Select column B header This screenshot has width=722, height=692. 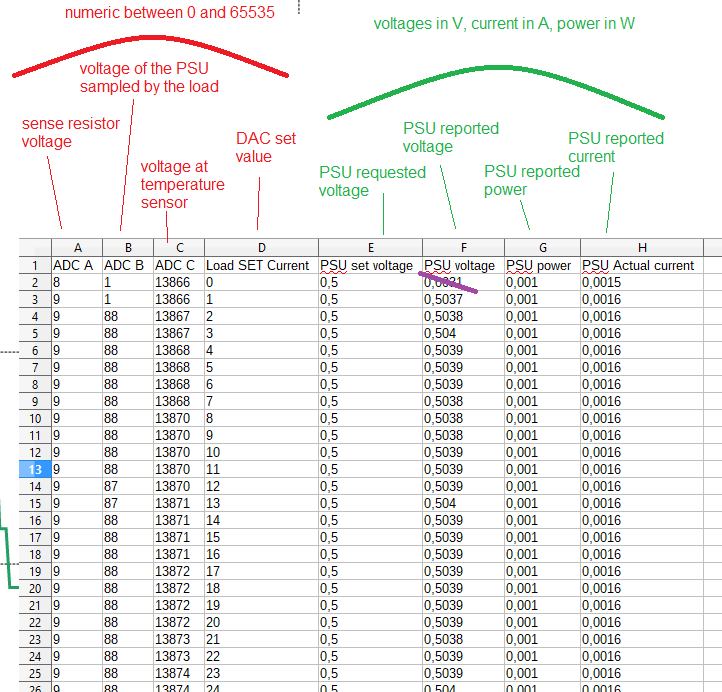tap(127, 248)
